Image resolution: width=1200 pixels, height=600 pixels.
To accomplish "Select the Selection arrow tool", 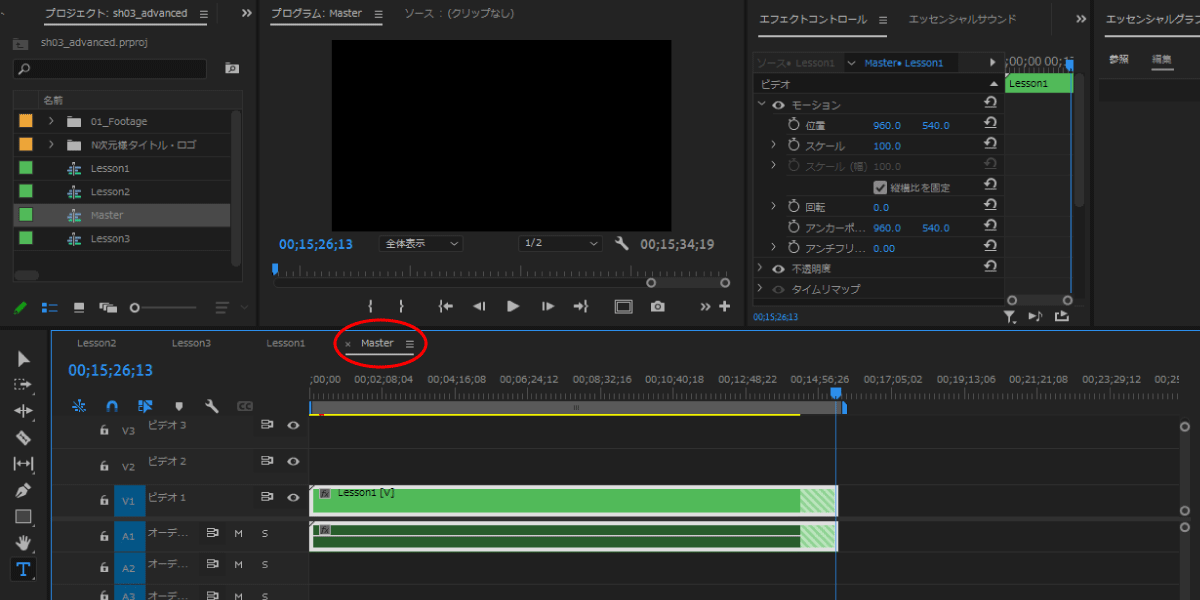I will coord(23,359).
